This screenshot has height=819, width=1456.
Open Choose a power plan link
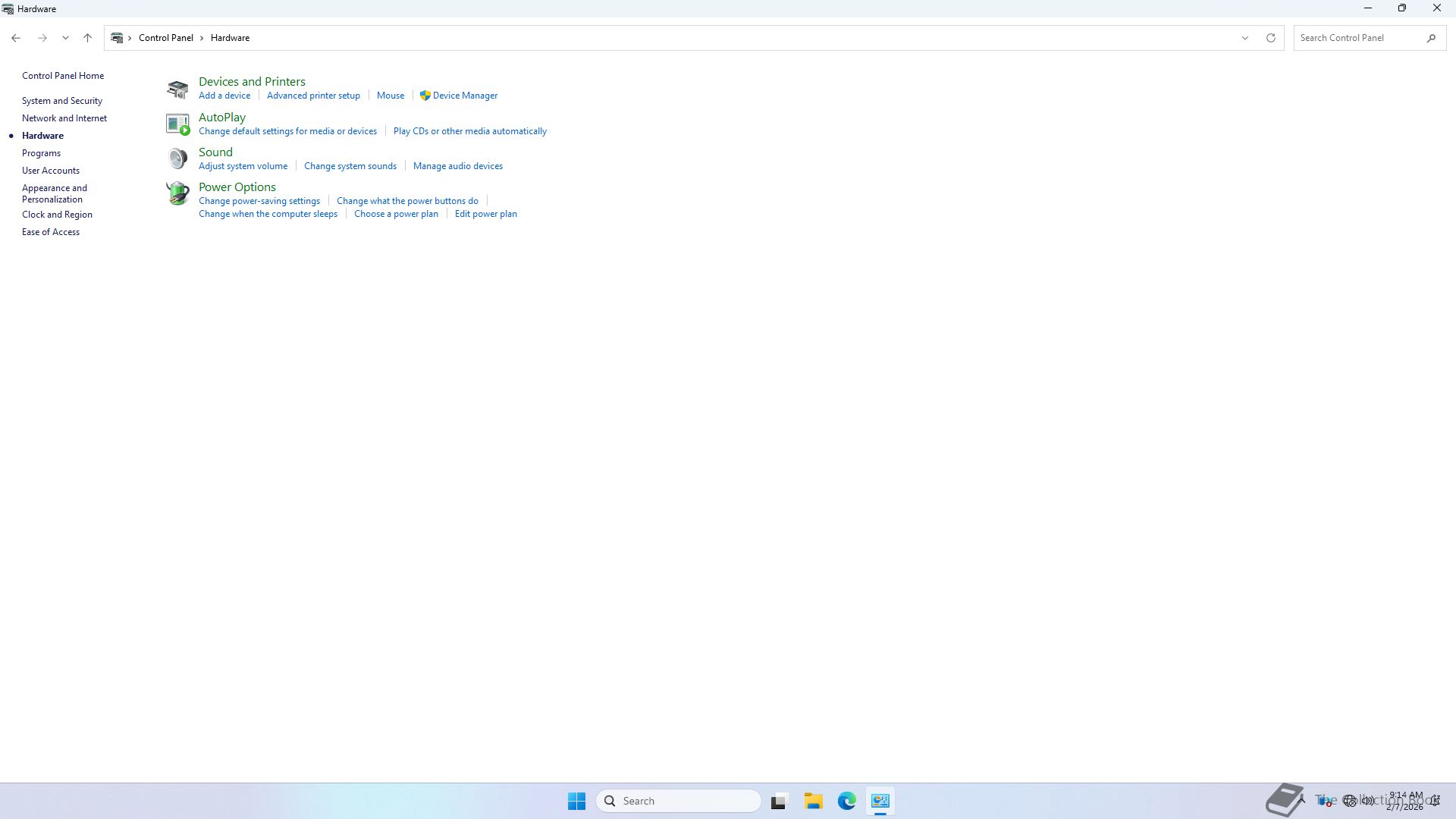(396, 214)
